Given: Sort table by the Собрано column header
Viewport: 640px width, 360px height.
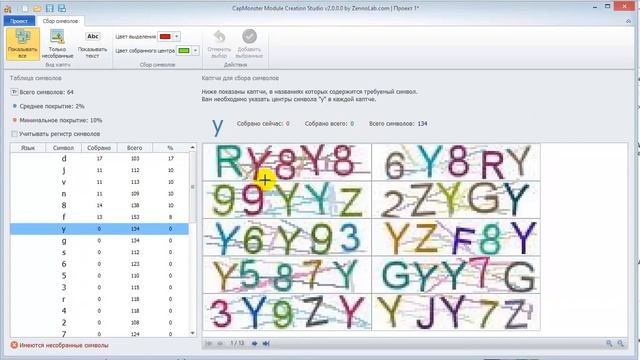Looking at the screenshot, I should (99, 148).
